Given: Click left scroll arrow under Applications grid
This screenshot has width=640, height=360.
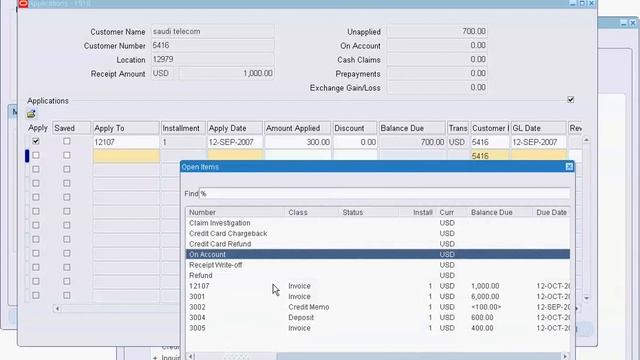Looking at the screenshot, I should coord(57,309).
